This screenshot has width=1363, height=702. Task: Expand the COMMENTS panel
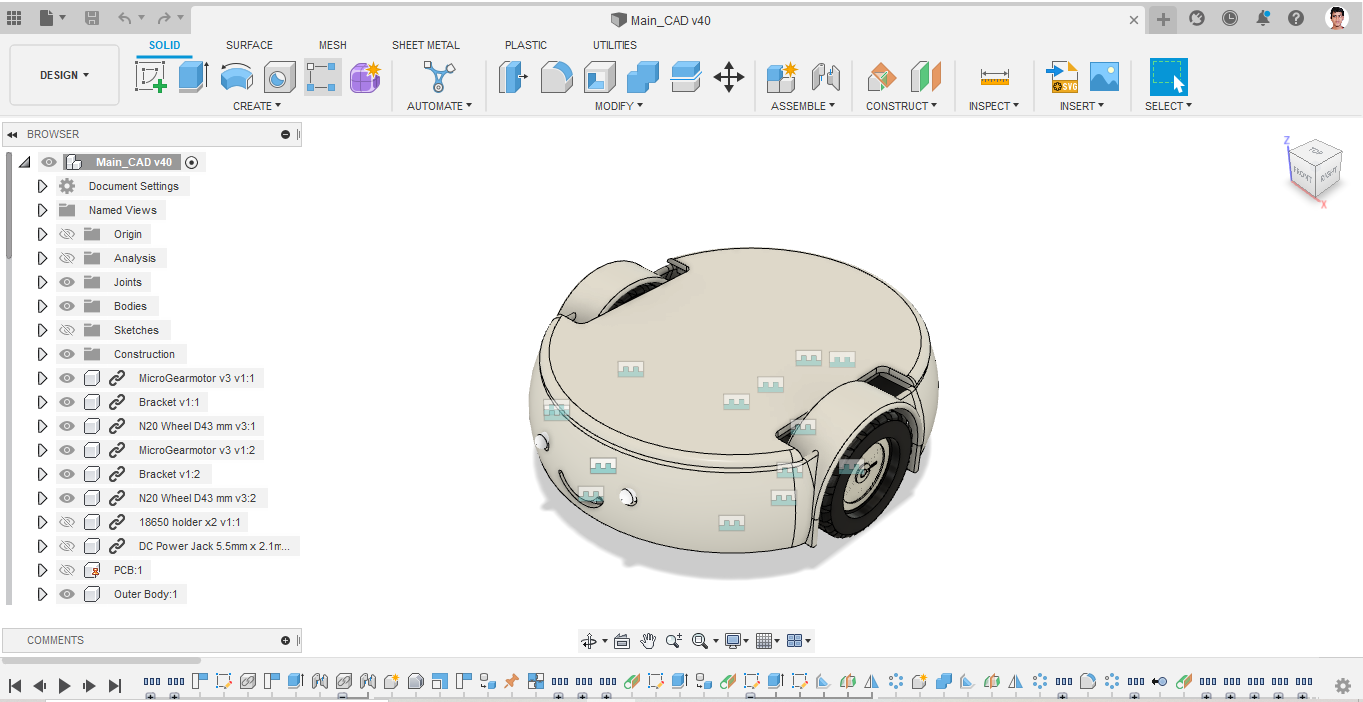coord(55,640)
